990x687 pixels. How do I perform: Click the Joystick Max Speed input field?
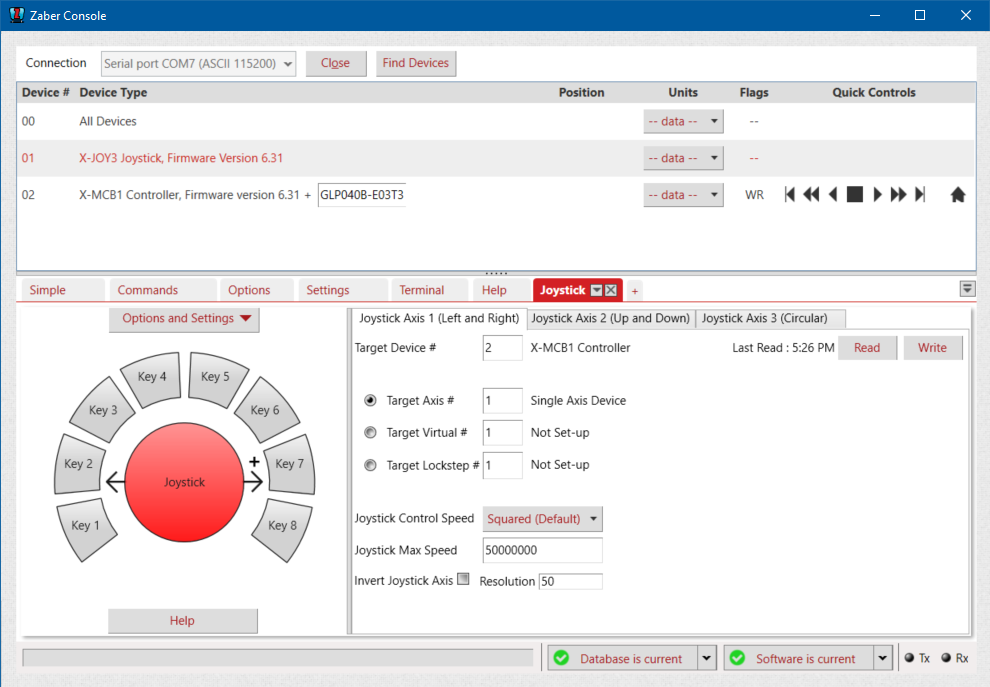[x=542, y=550]
